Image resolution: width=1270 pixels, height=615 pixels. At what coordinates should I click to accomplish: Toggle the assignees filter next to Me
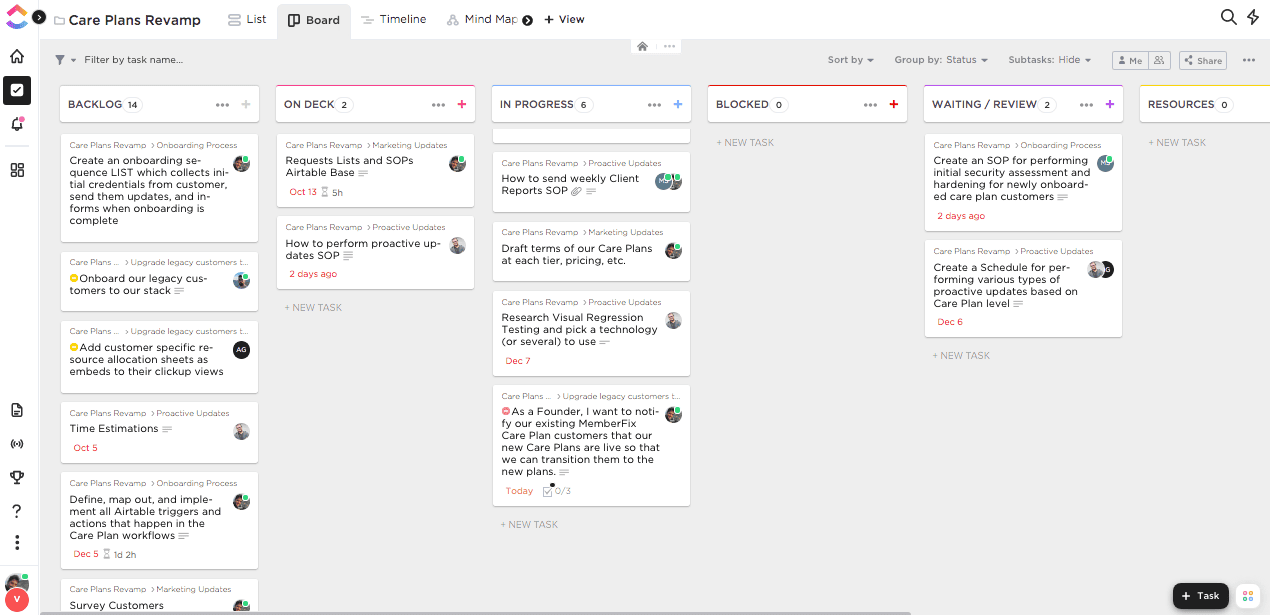coord(1159,60)
